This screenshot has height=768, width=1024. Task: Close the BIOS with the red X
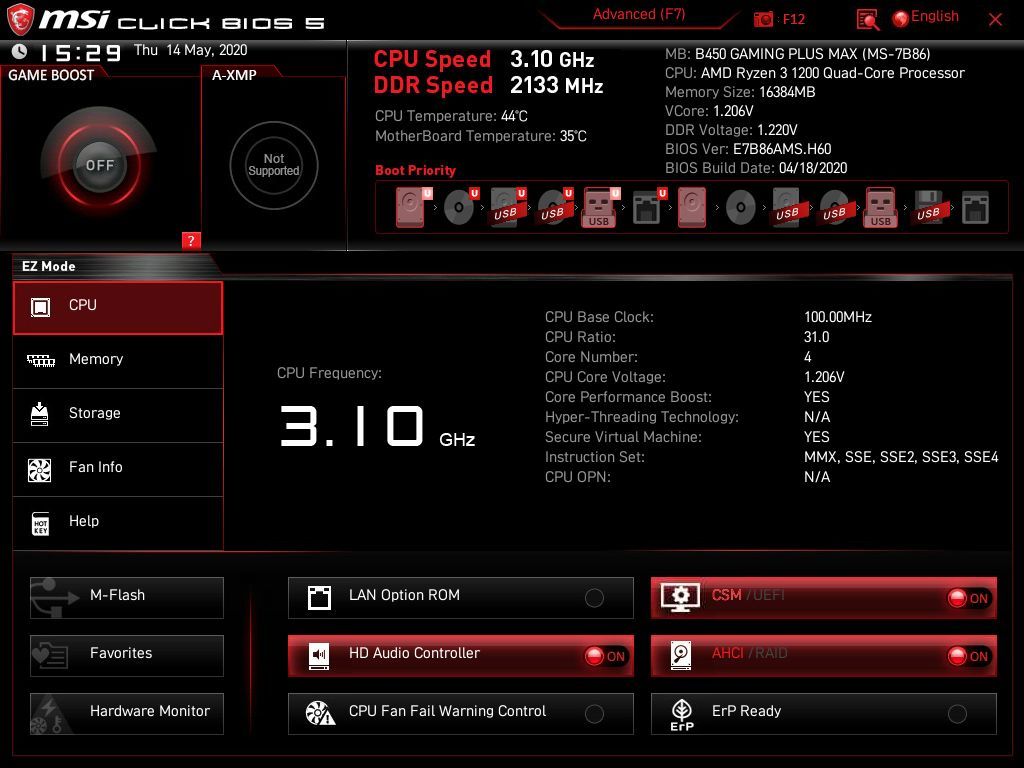(x=995, y=20)
